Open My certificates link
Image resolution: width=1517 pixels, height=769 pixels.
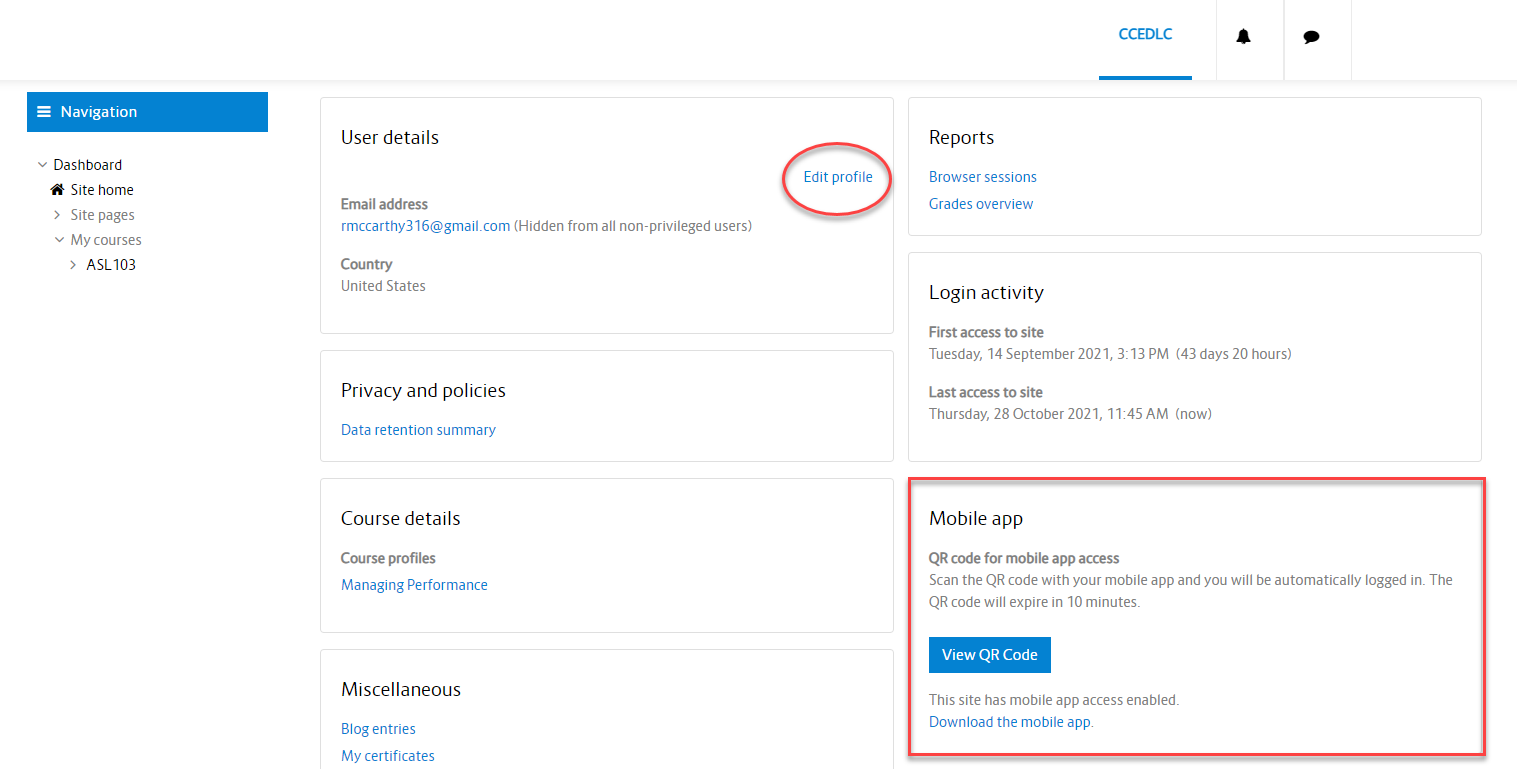coord(387,755)
